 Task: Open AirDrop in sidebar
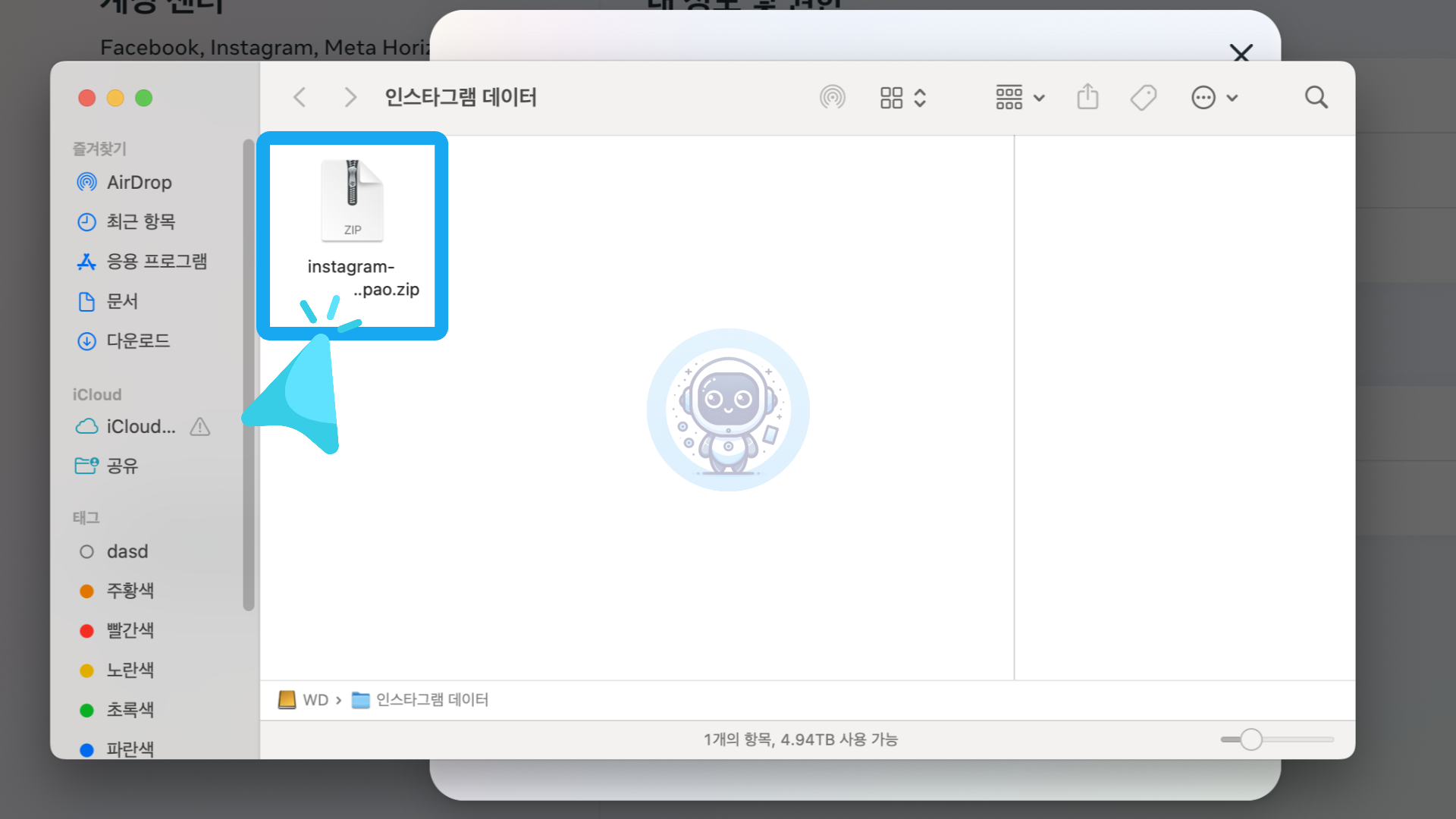tap(139, 182)
